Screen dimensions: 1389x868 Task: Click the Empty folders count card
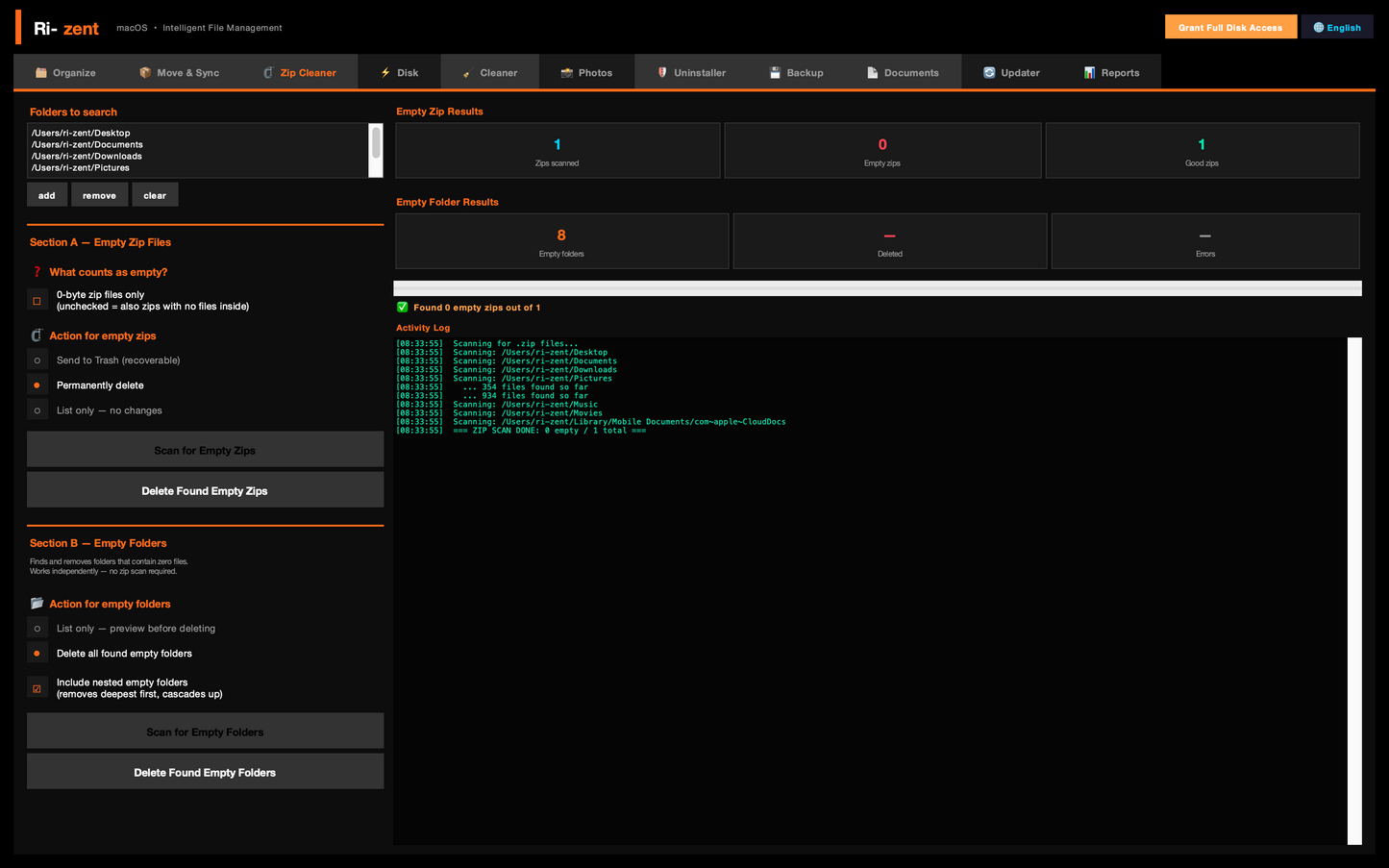point(562,241)
